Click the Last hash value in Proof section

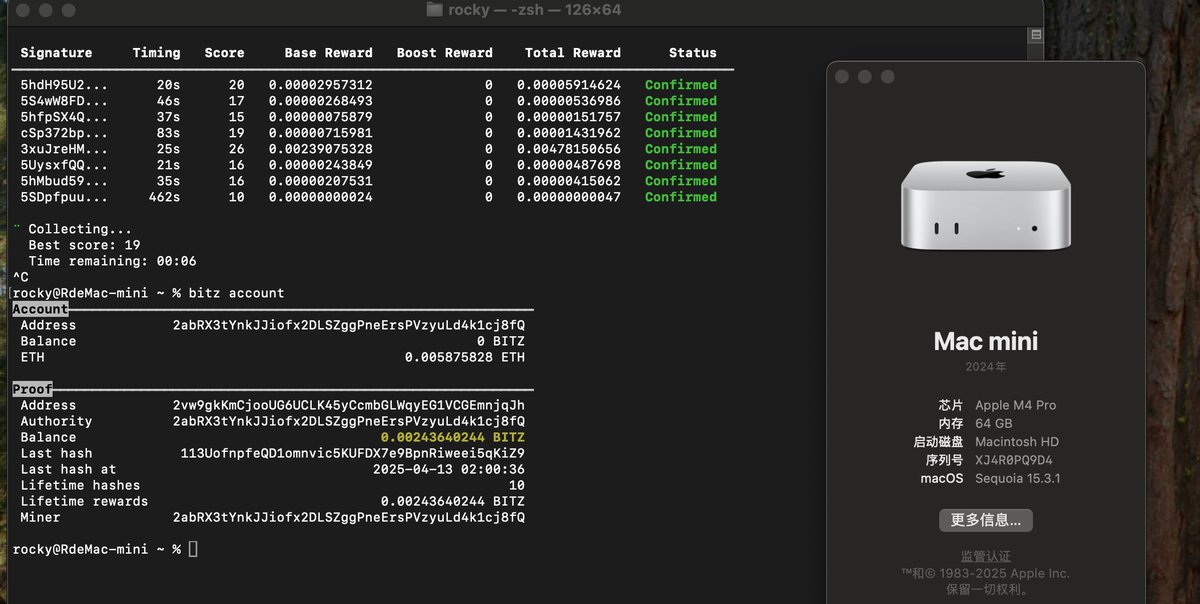pos(352,453)
